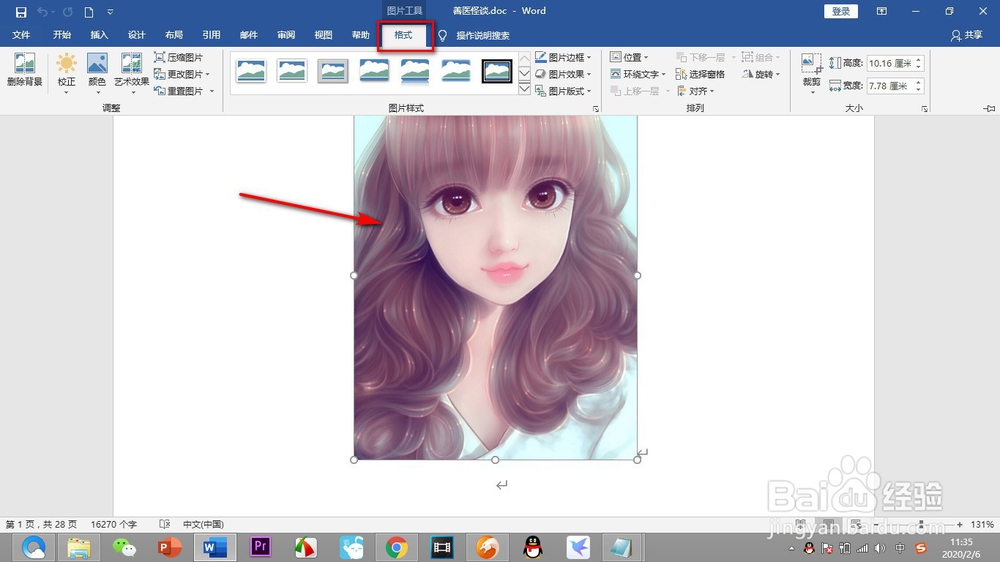Viewport: 1000px width, 562px height.
Task: Switch to the 视图 (View) tab
Action: 323,35
